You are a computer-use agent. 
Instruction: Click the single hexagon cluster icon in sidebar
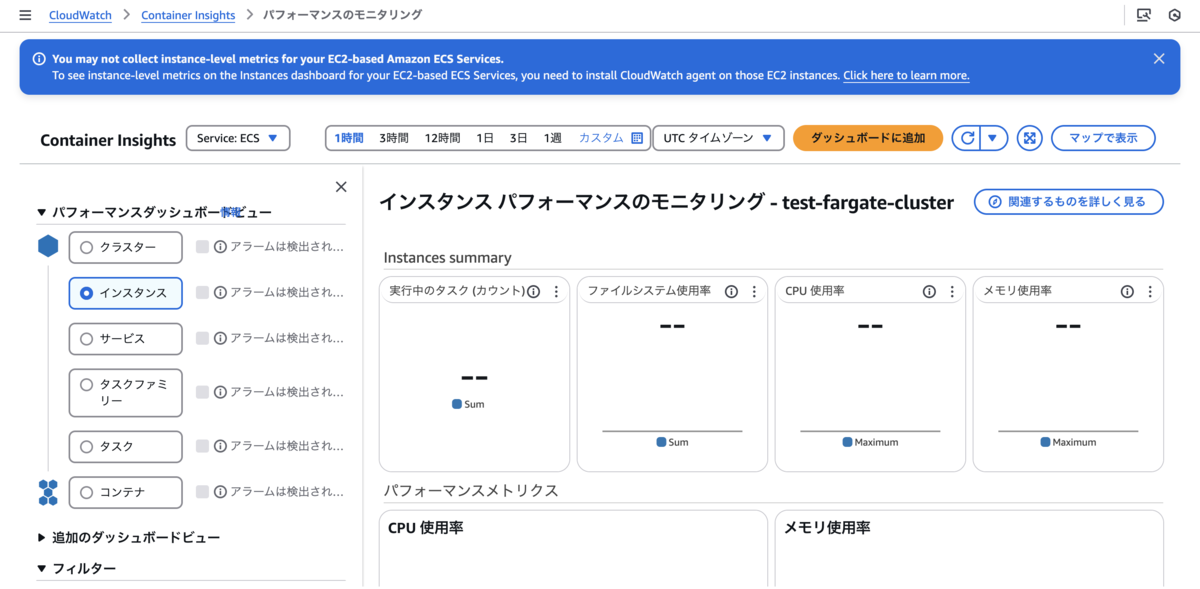click(x=48, y=247)
